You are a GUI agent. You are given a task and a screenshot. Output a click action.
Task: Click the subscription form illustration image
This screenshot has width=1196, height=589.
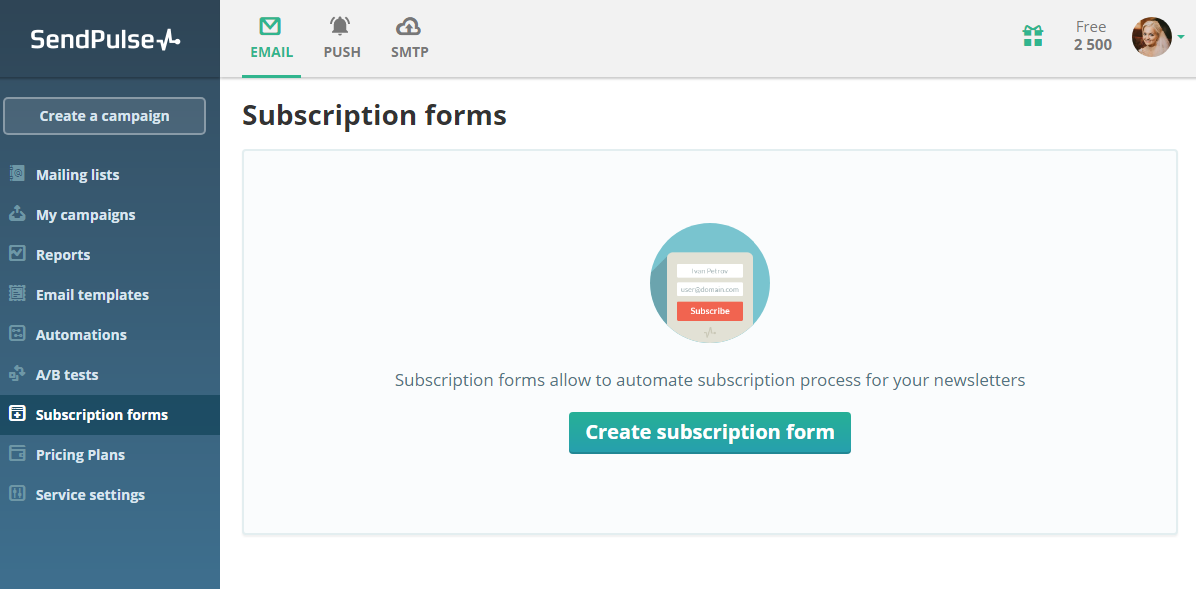[710, 283]
